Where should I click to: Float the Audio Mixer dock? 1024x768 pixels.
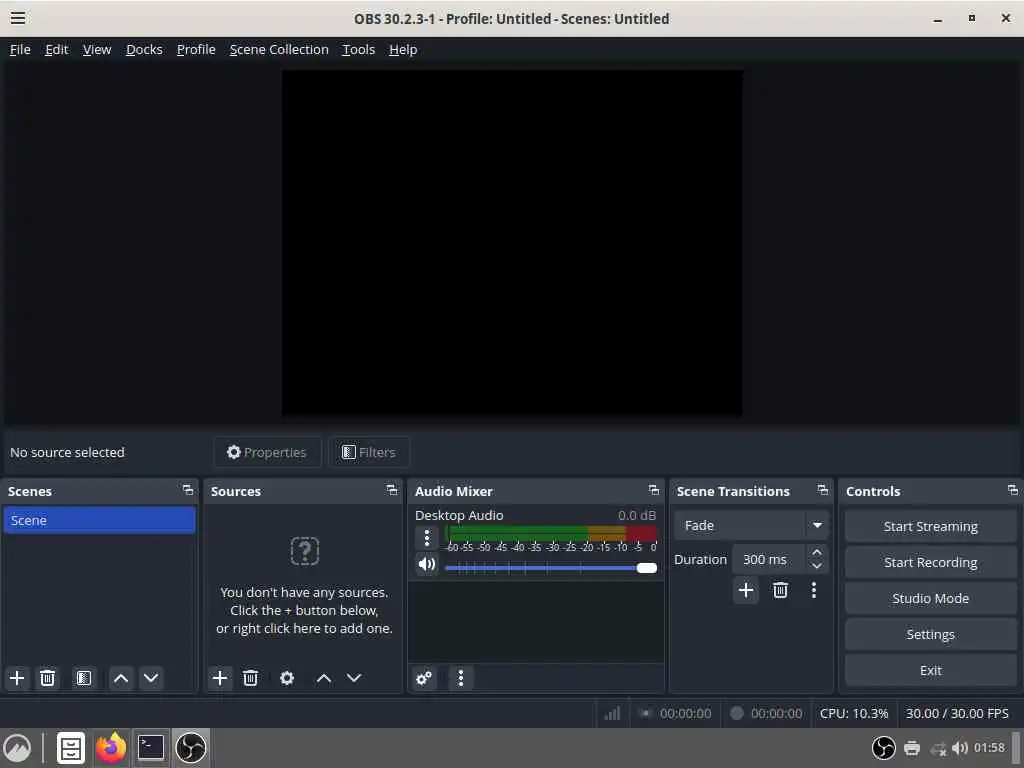click(x=653, y=490)
